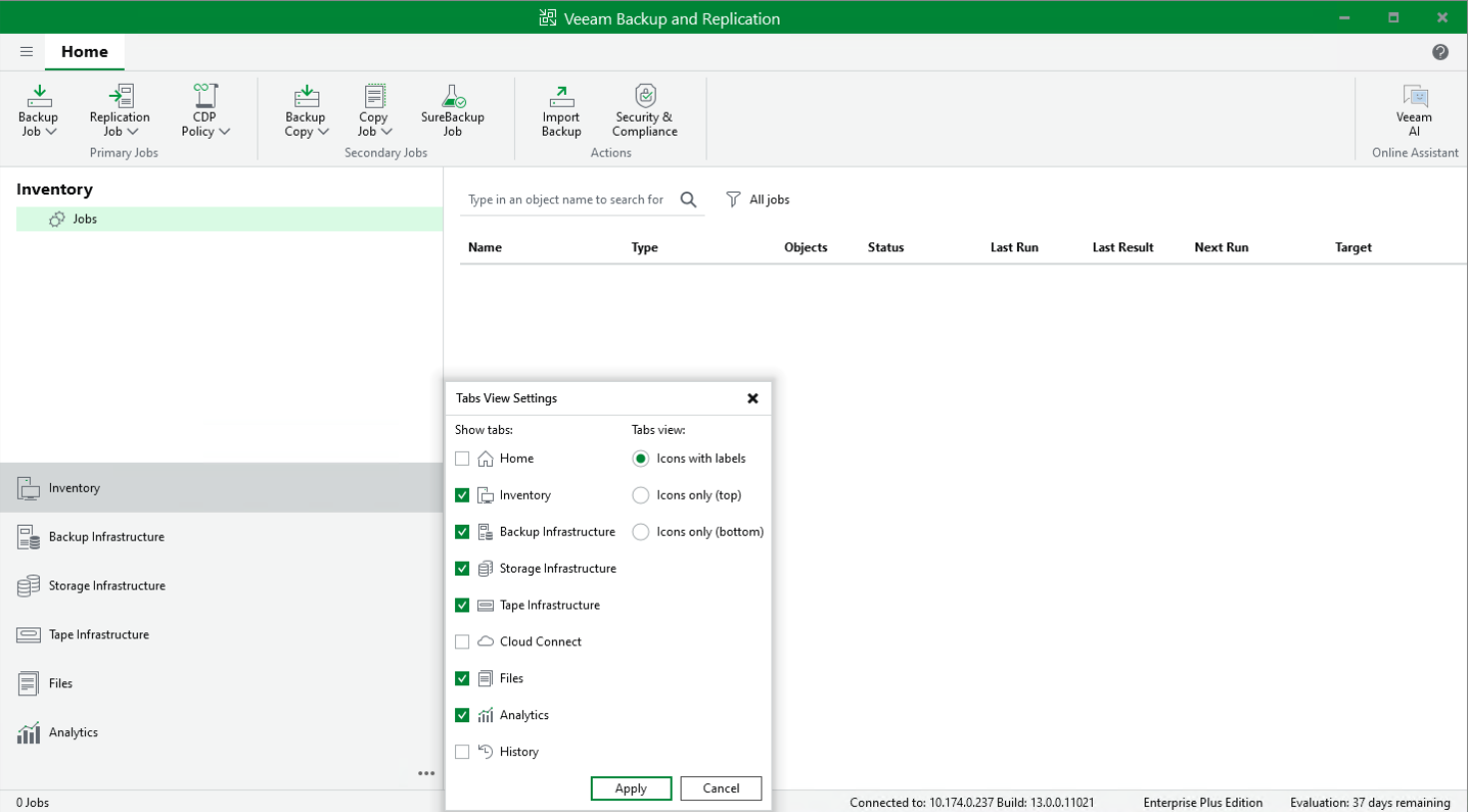Viewport: 1468px width, 812px height.
Task: Open the Analytics view in the sidebar
Action: tap(222, 732)
